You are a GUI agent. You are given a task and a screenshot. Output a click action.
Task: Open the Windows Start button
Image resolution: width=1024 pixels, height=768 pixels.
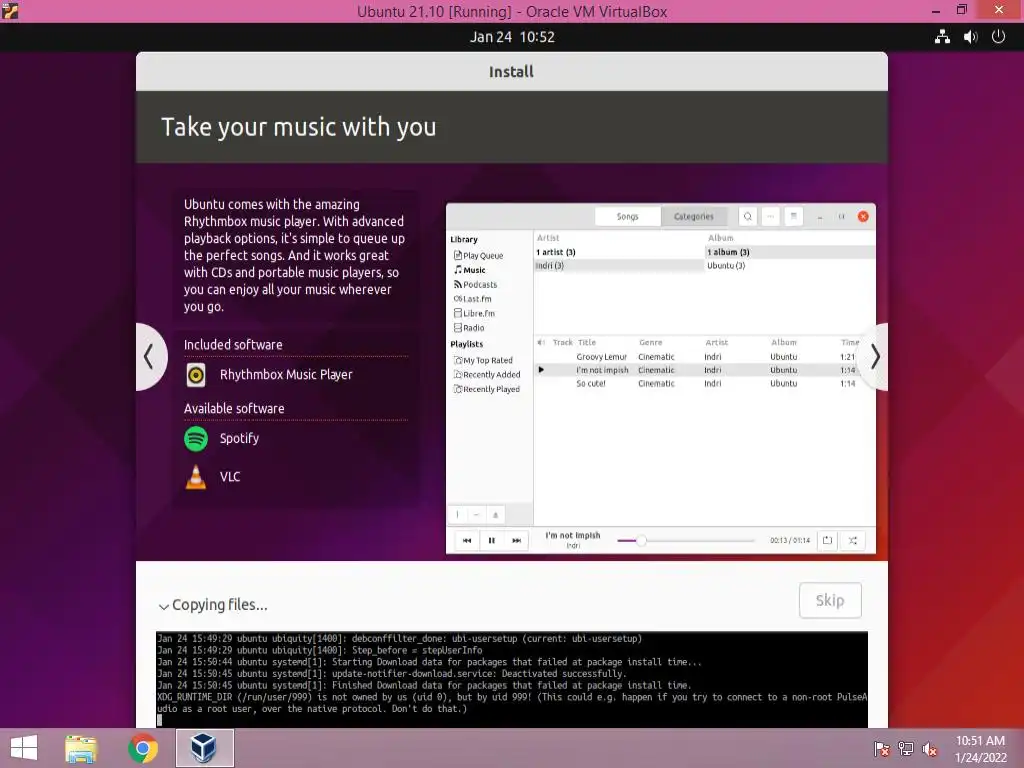coord(24,748)
